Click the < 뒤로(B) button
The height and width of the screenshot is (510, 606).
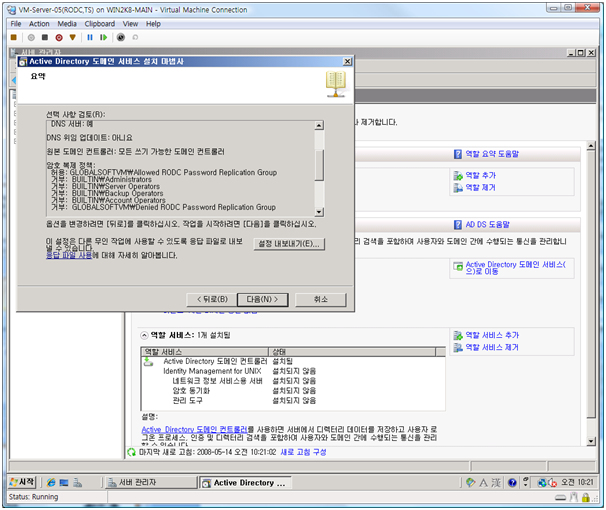(212, 299)
